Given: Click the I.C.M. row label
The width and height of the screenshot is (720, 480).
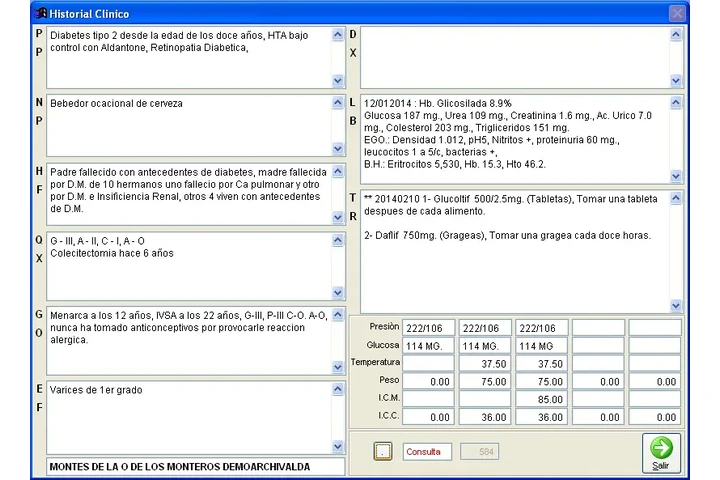Looking at the screenshot, I should 389,397.
